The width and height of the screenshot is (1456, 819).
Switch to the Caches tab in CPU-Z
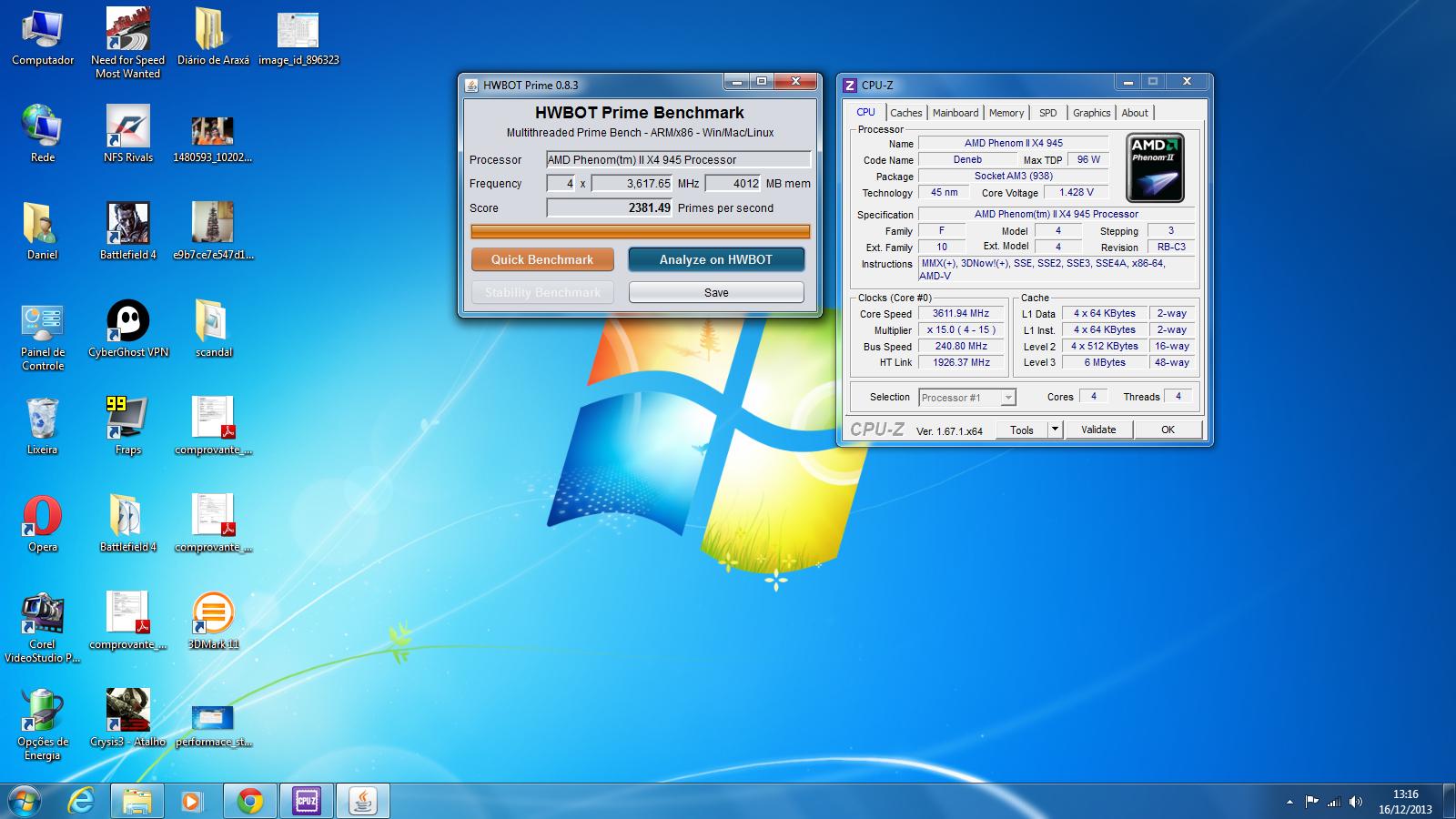[x=905, y=113]
